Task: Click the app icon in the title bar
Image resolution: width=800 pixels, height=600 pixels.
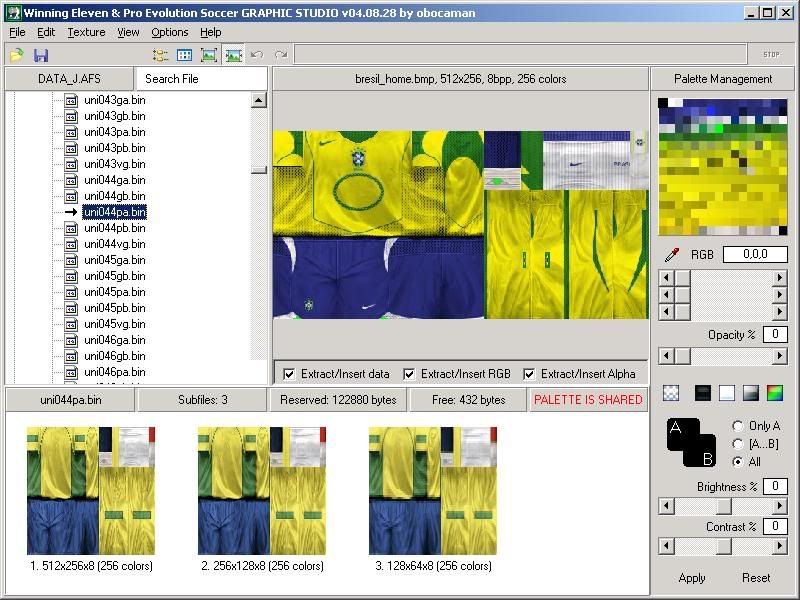Action: [13, 13]
